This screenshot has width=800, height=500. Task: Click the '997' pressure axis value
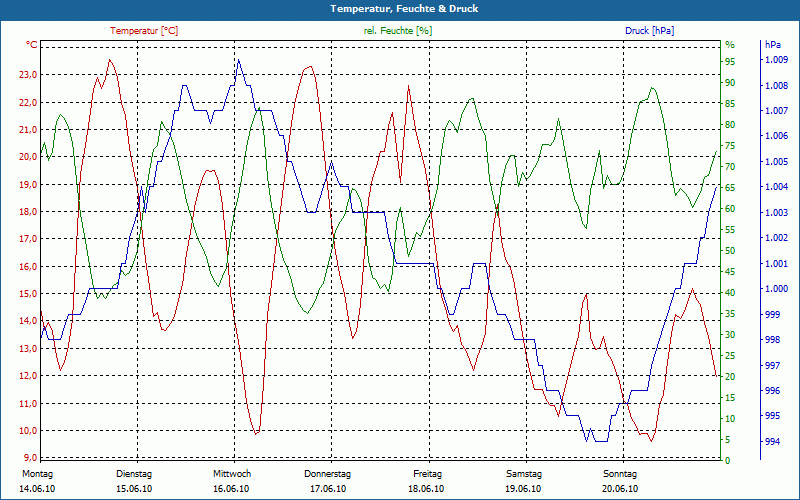click(772, 365)
